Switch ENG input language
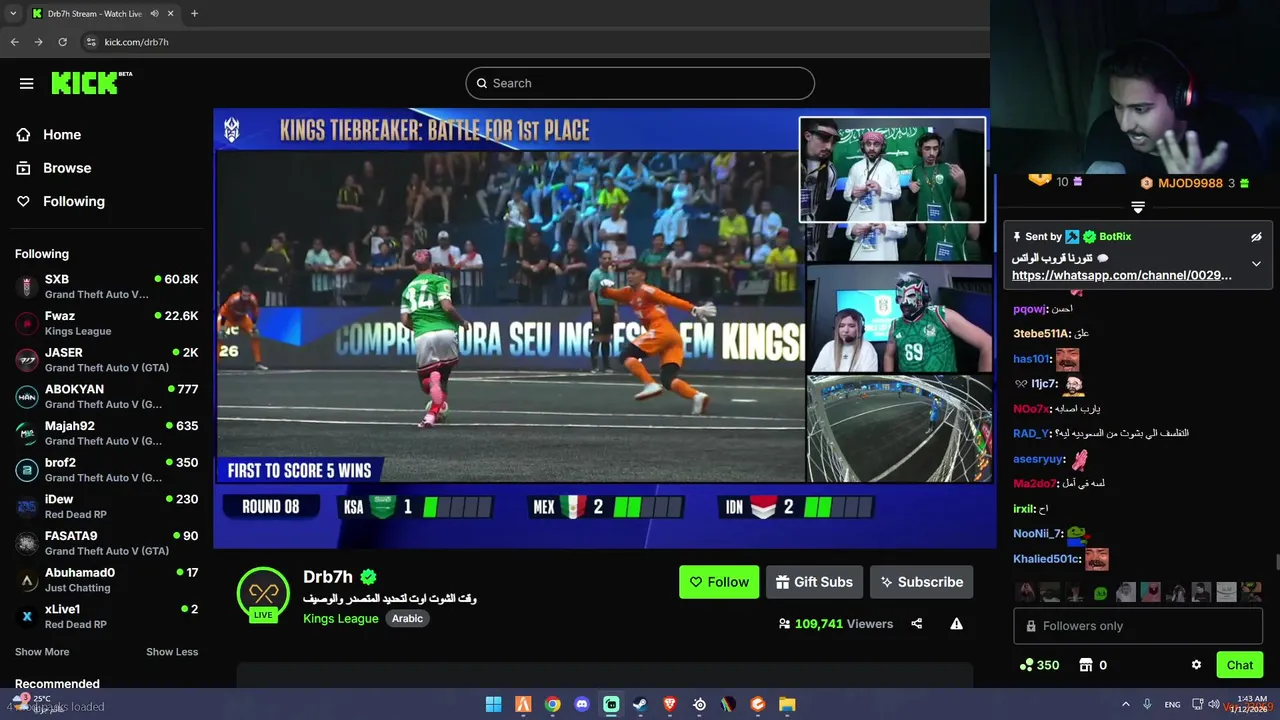Image resolution: width=1280 pixels, height=720 pixels. tap(1172, 705)
